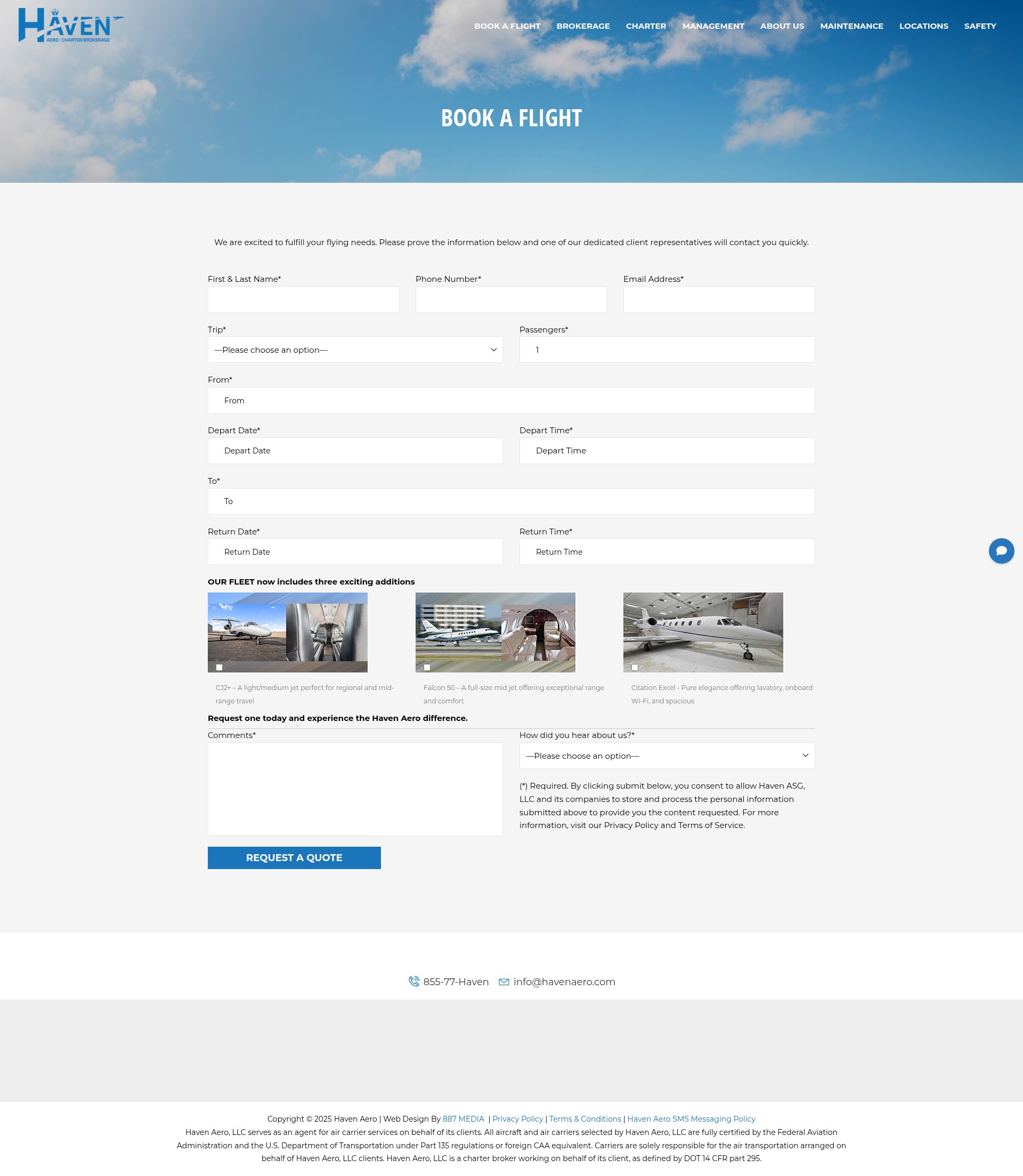Open the Safety menu item
Screen dimensions: 1023x1176
pyautogui.click(x=980, y=26)
